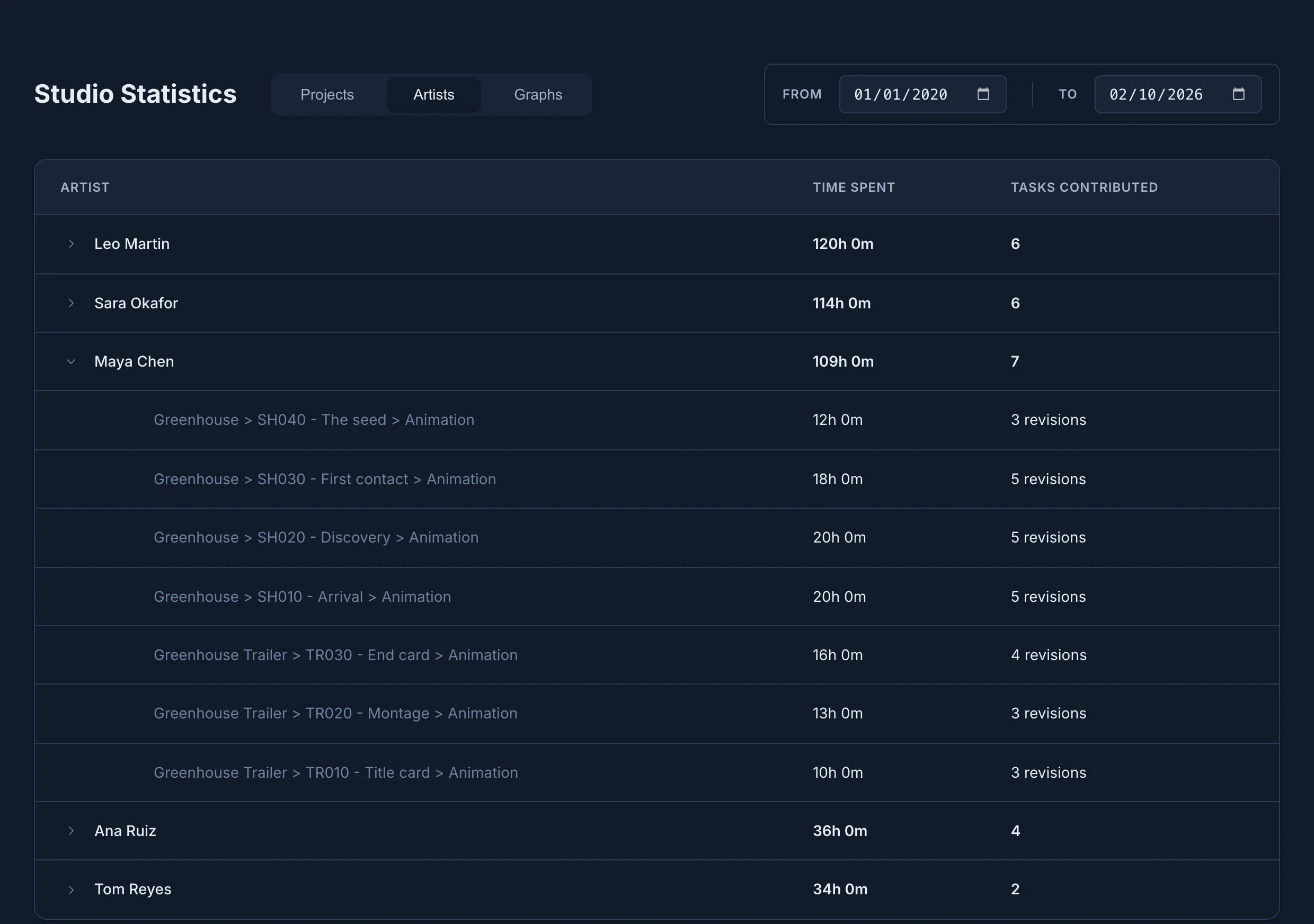The image size is (1314, 924).
Task: Click Sara Okafor's 114h 0m time value
Action: coord(842,303)
